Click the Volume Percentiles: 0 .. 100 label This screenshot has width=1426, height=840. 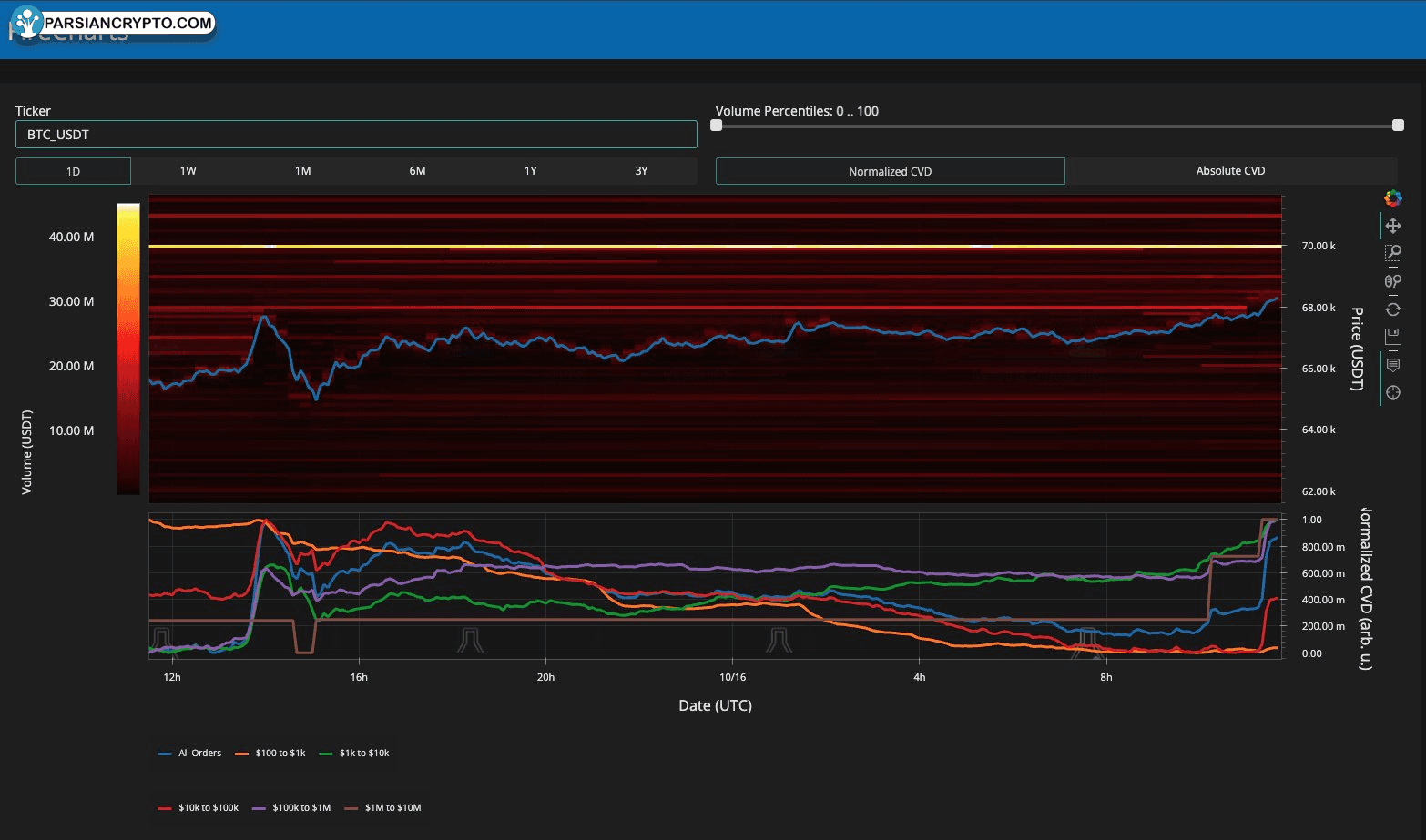[x=797, y=111]
